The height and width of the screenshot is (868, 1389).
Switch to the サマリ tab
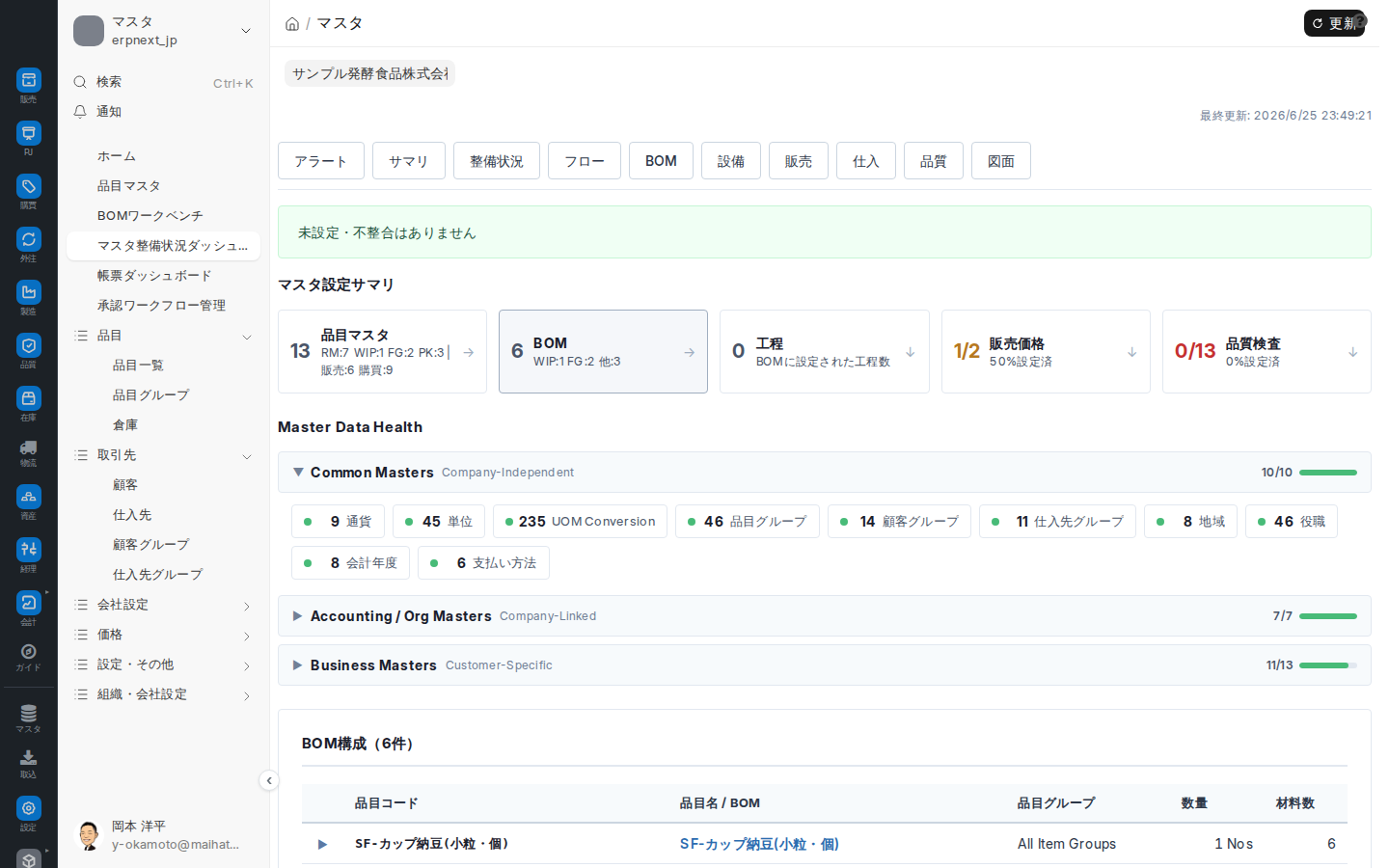pos(409,161)
